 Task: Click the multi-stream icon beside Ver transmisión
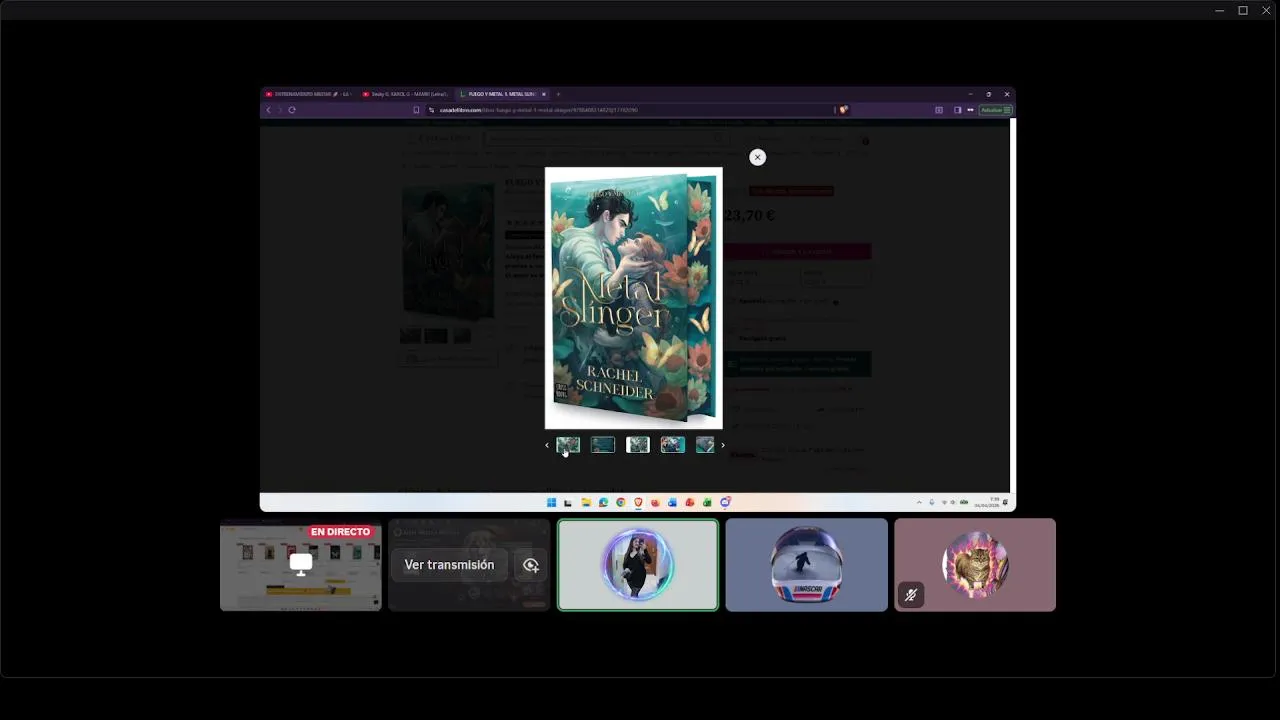531,565
